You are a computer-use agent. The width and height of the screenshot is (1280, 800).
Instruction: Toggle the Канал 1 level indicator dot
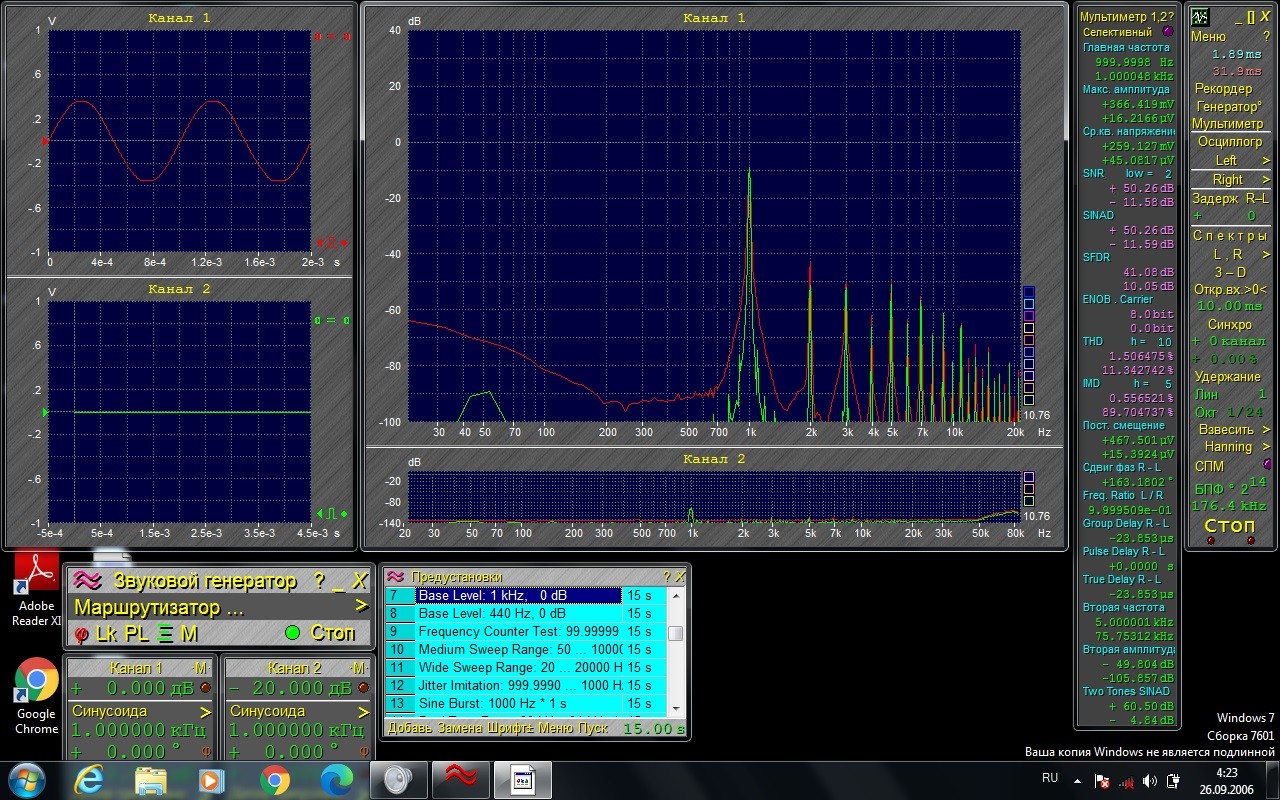(x=206, y=688)
